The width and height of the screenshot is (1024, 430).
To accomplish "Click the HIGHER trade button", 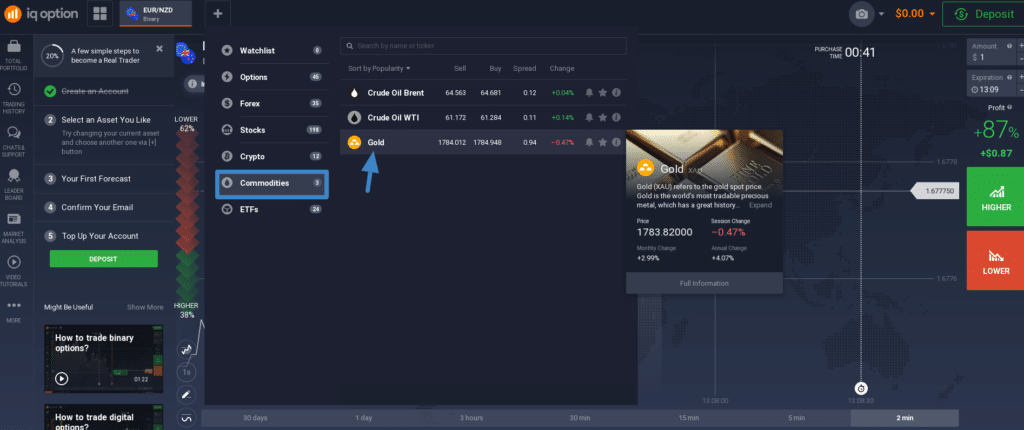I will tap(995, 197).
